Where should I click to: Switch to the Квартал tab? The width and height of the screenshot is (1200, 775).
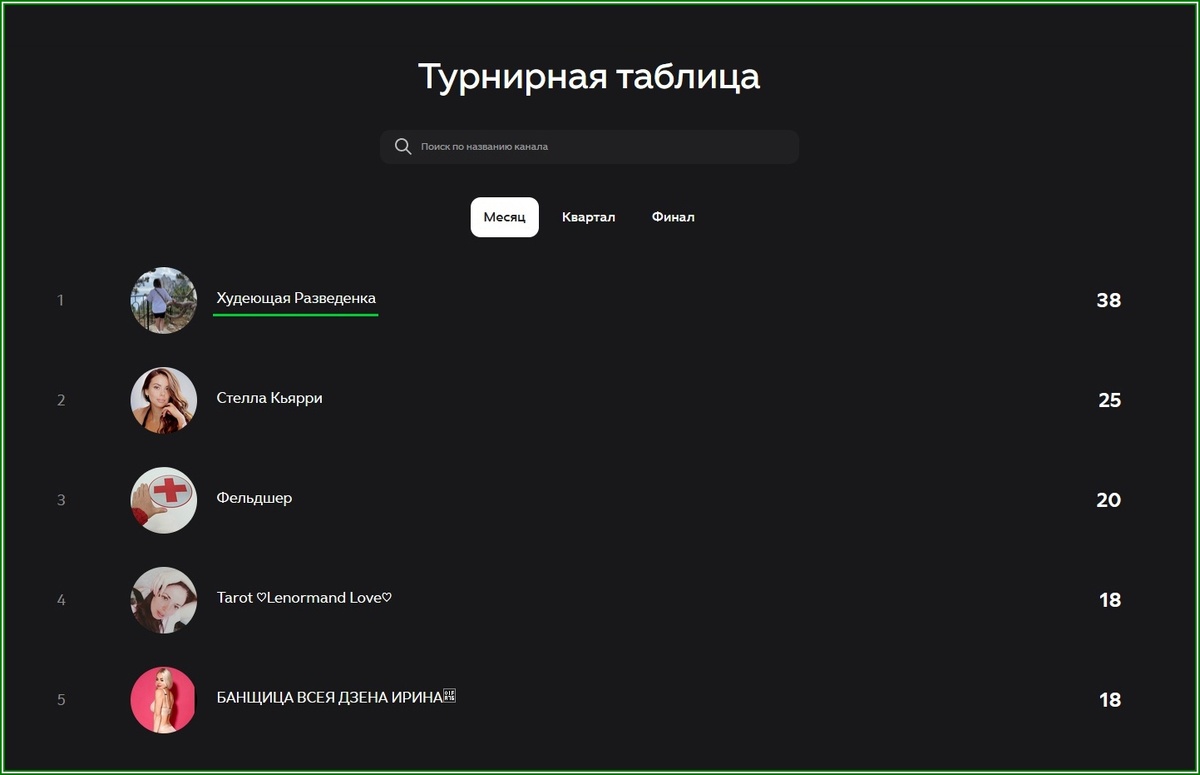(589, 217)
